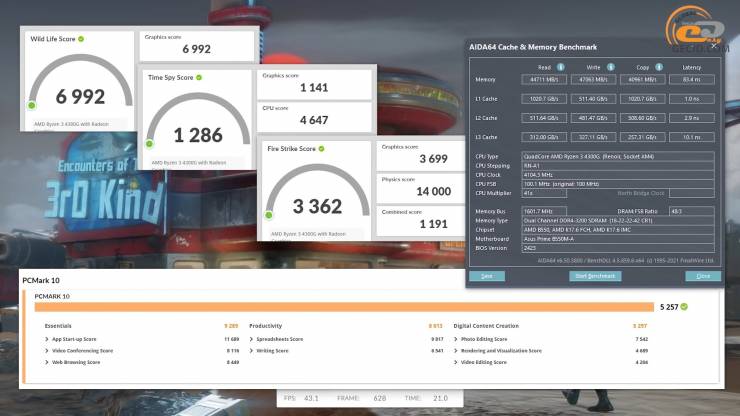
Task: Expand the Video Editing Score row
Action: click(x=455, y=362)
